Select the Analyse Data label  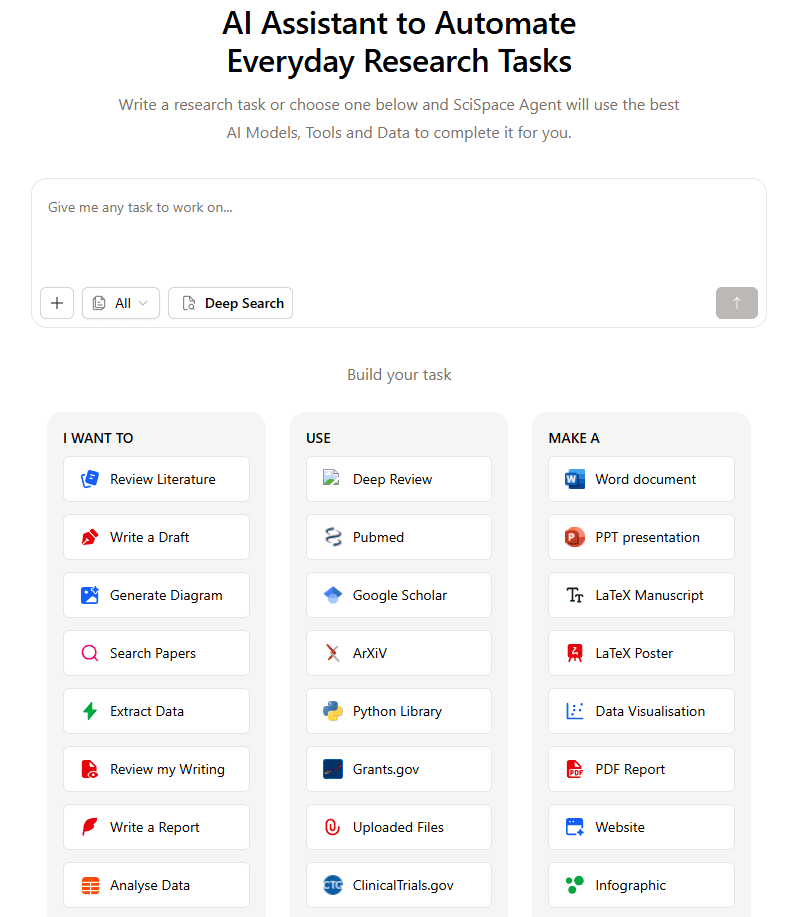pos(150,885)
